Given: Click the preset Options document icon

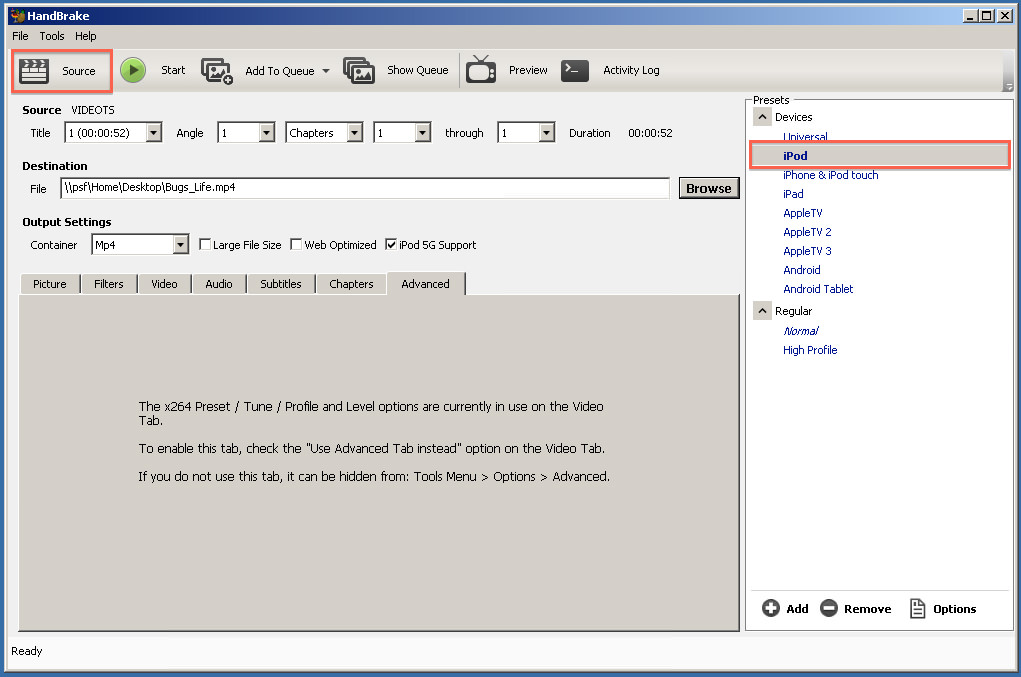Looking at the screenshot, I should 917,608.
